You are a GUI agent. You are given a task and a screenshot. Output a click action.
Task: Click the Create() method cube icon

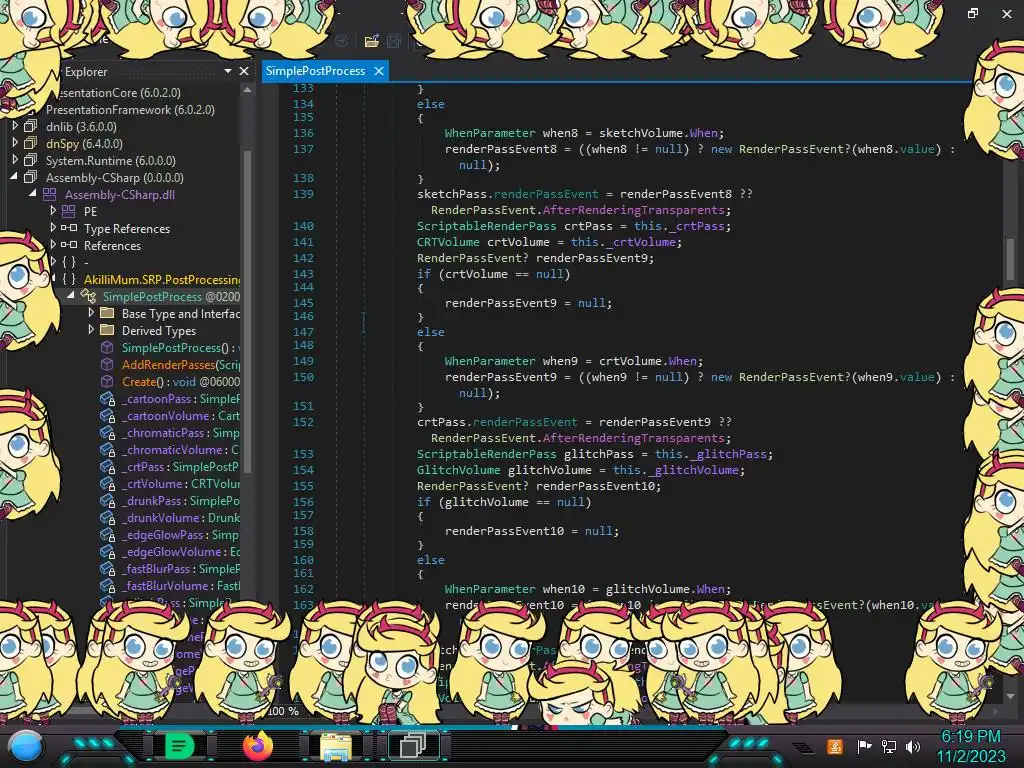[x=106, y=381]
